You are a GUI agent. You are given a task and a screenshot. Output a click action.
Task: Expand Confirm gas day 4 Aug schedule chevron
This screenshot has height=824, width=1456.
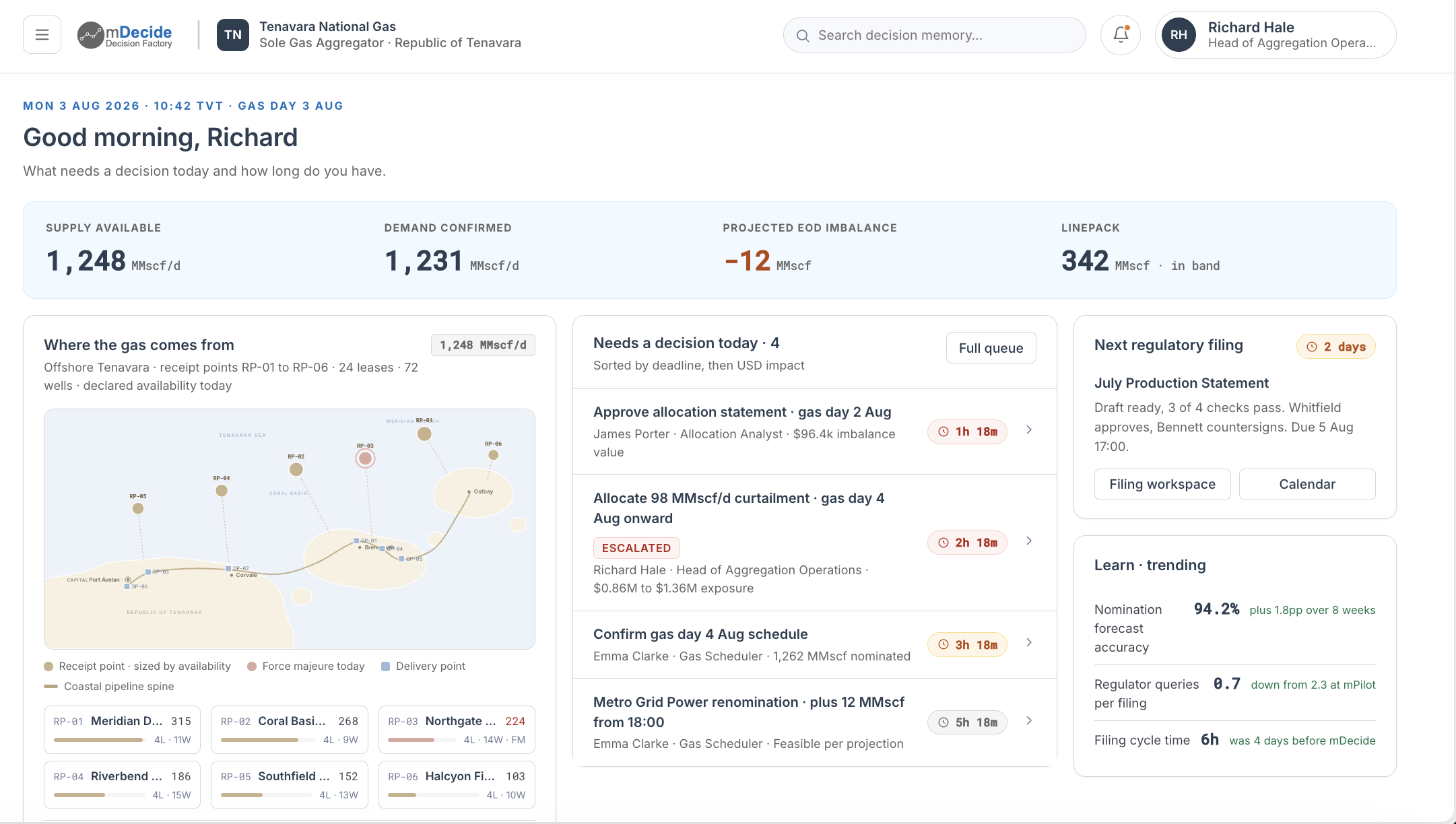point(1029,643)
